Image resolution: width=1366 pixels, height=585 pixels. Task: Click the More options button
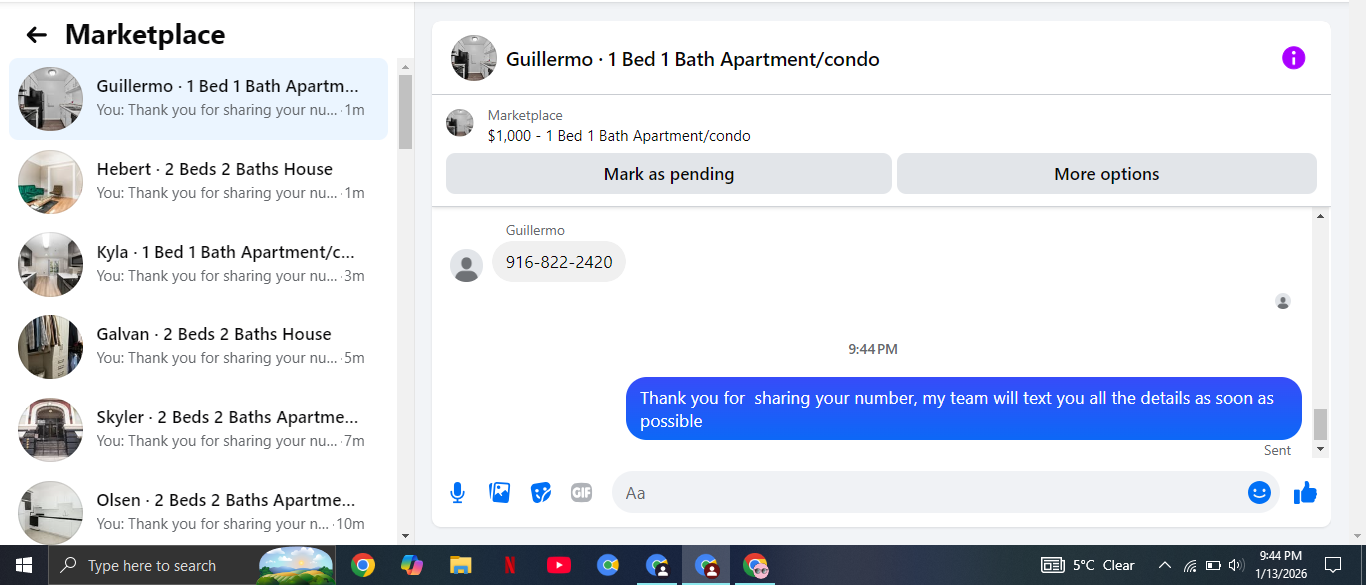click(x=1106, y=174)
